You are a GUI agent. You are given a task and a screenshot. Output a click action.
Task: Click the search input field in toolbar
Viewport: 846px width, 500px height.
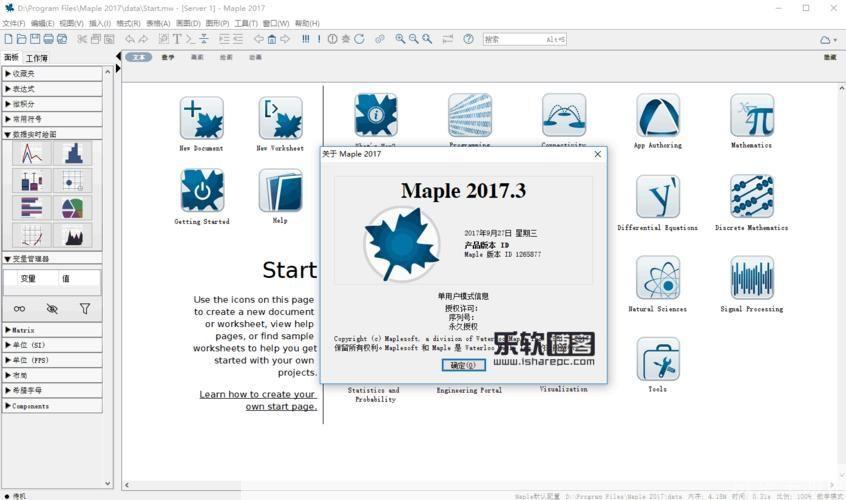[x=524, y=39]
